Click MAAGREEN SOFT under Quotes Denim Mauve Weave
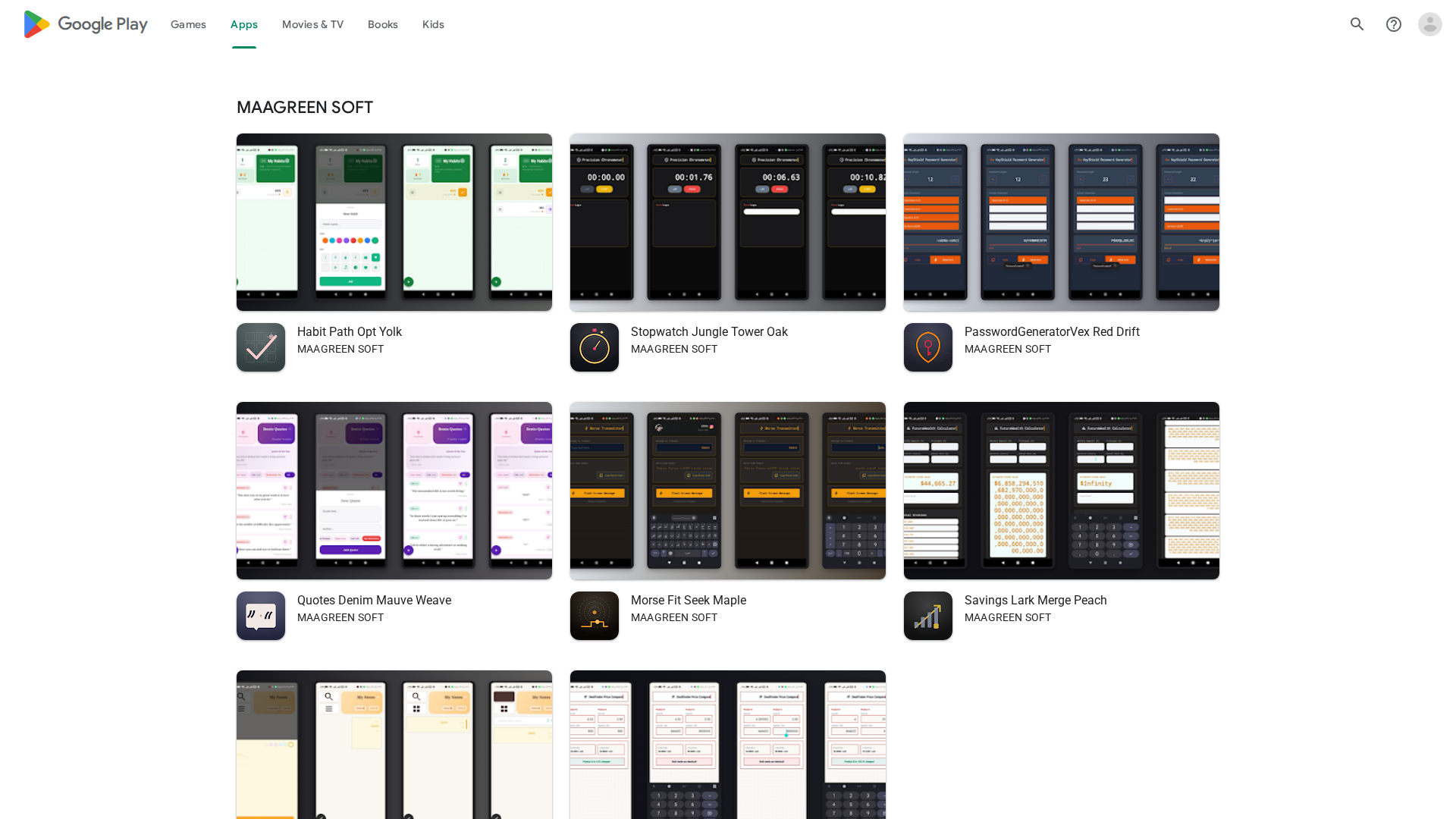This screenshot has height=819, width=1456. (x=340, y=618)
